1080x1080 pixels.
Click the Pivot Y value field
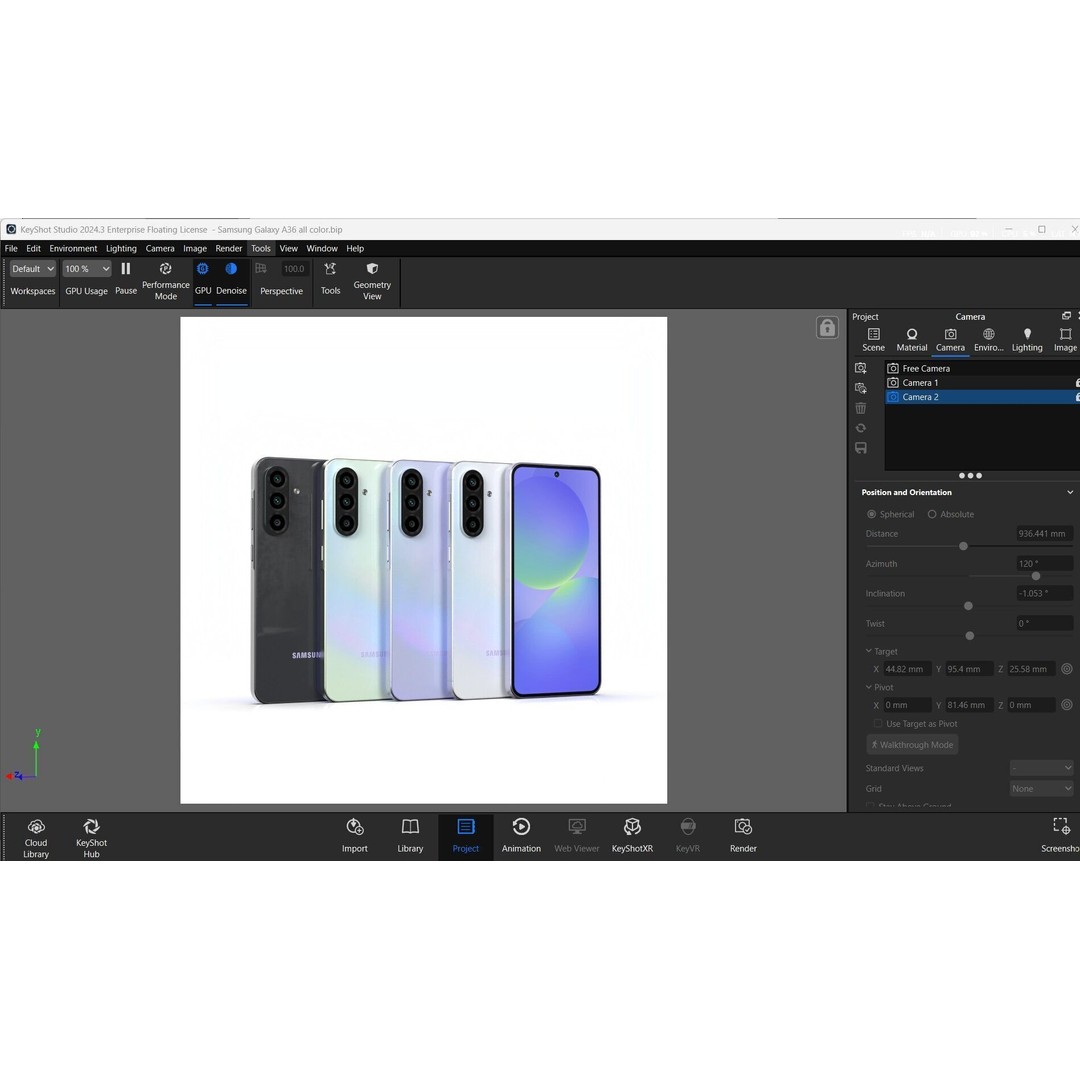pos(968,705)
